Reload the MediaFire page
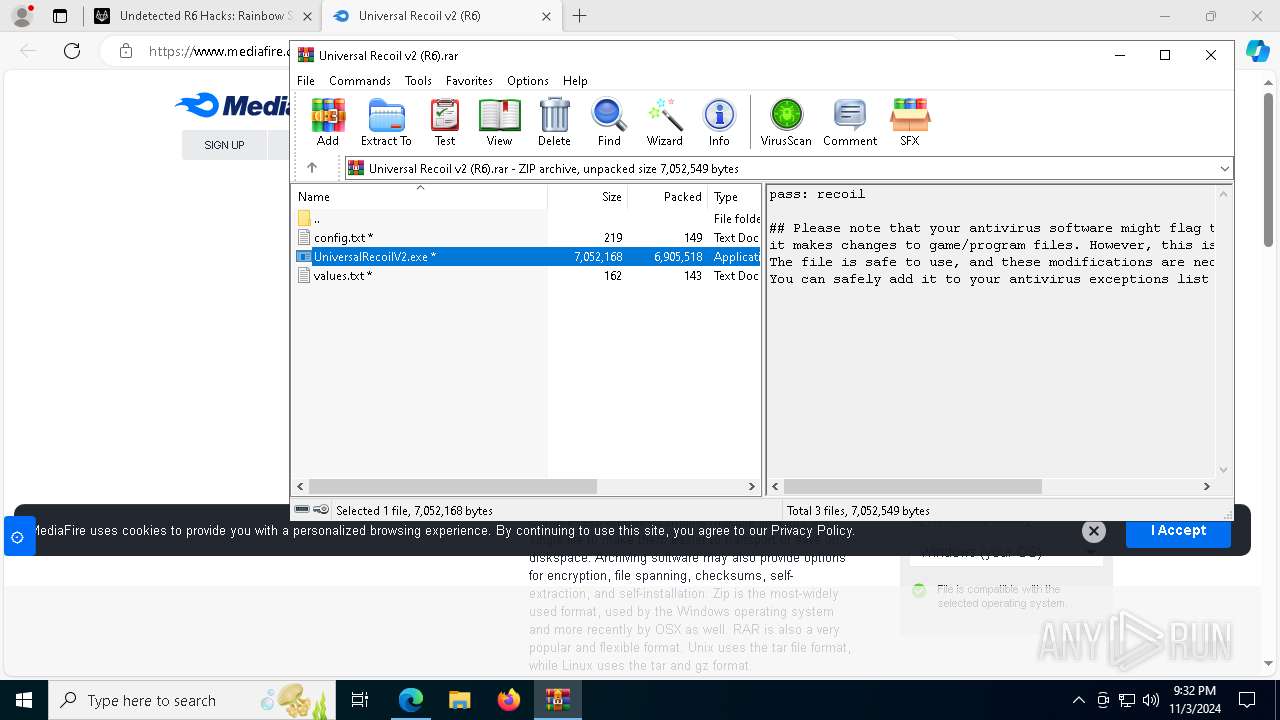This screenshot has height=720, width=1280. (72, 51)
